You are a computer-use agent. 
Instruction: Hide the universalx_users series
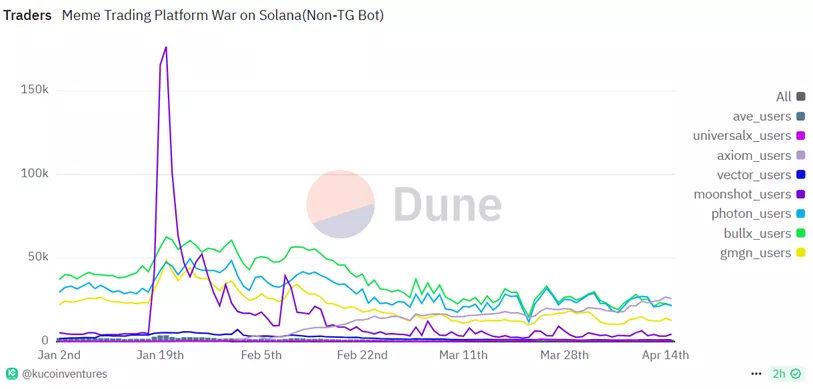tap(801, 136)
